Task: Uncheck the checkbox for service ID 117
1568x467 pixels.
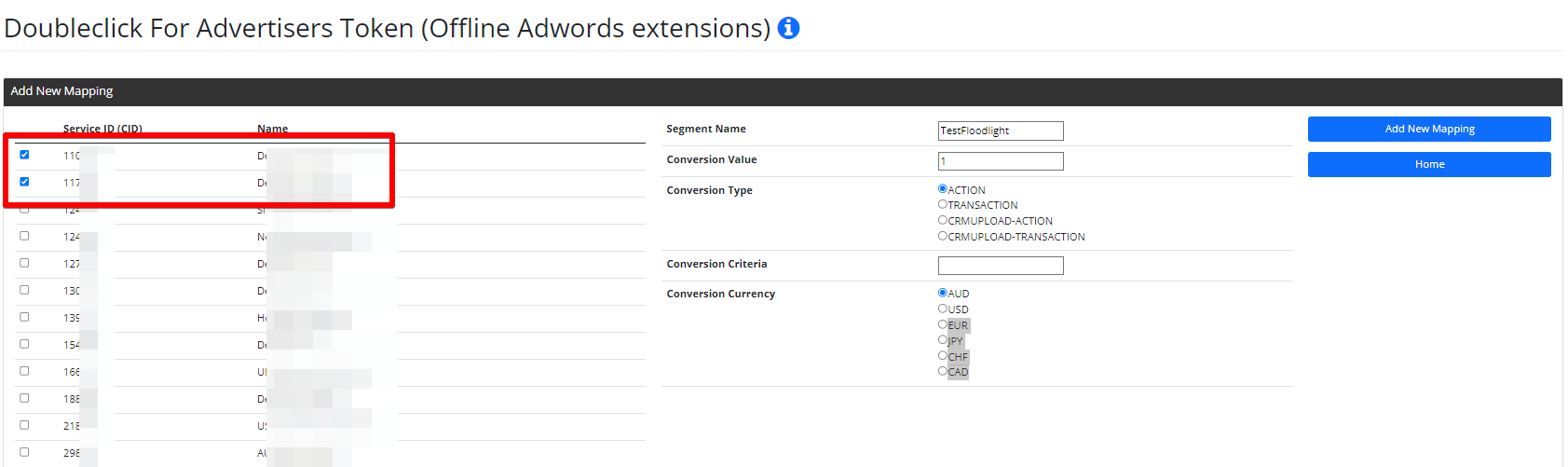Action: pyautogui.click(x=24, y=182)
